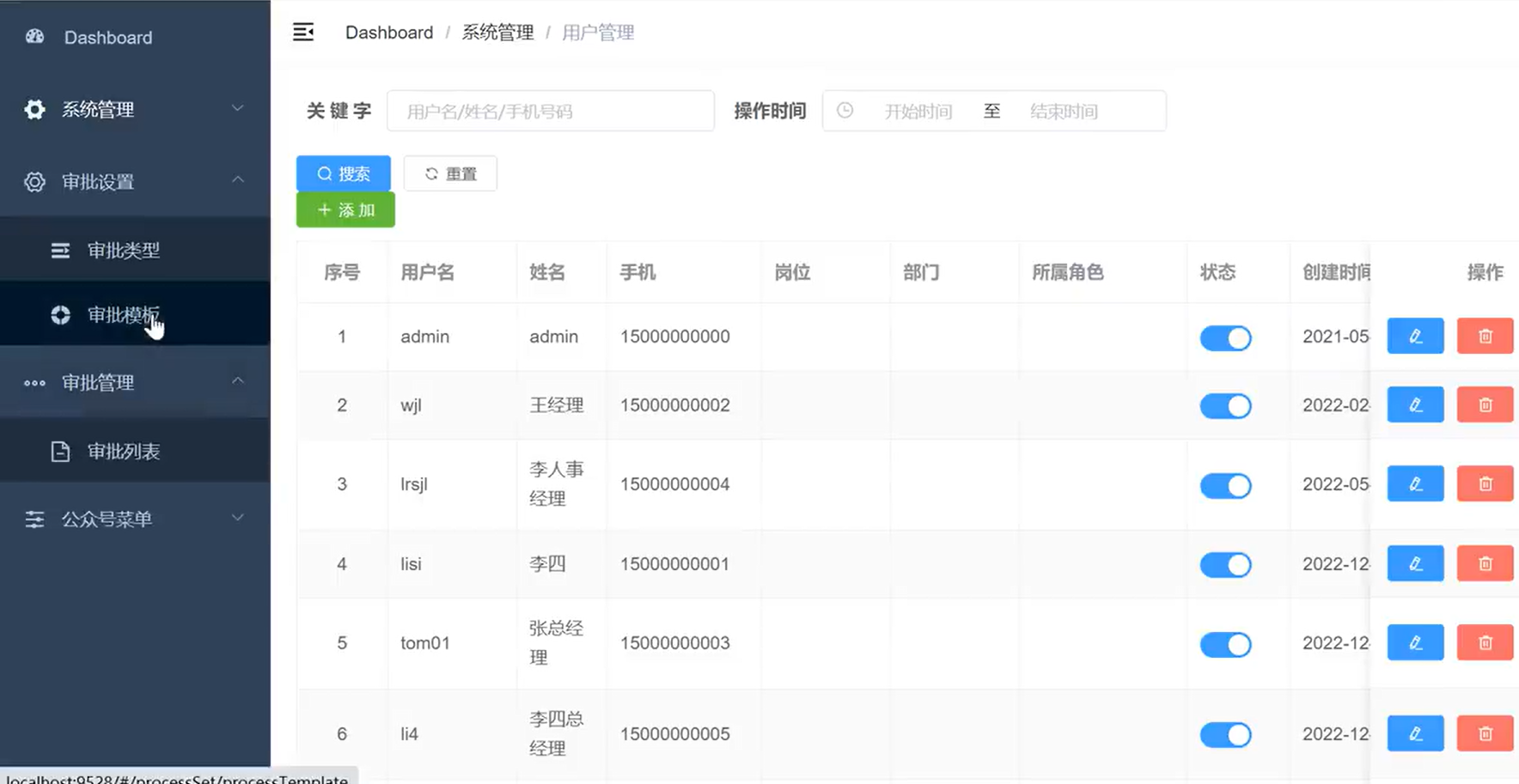The height and width of the screenshot is (784, 1519).
Task: Open Dashboard from the sidebar
Action: click(x=135, y=37)
